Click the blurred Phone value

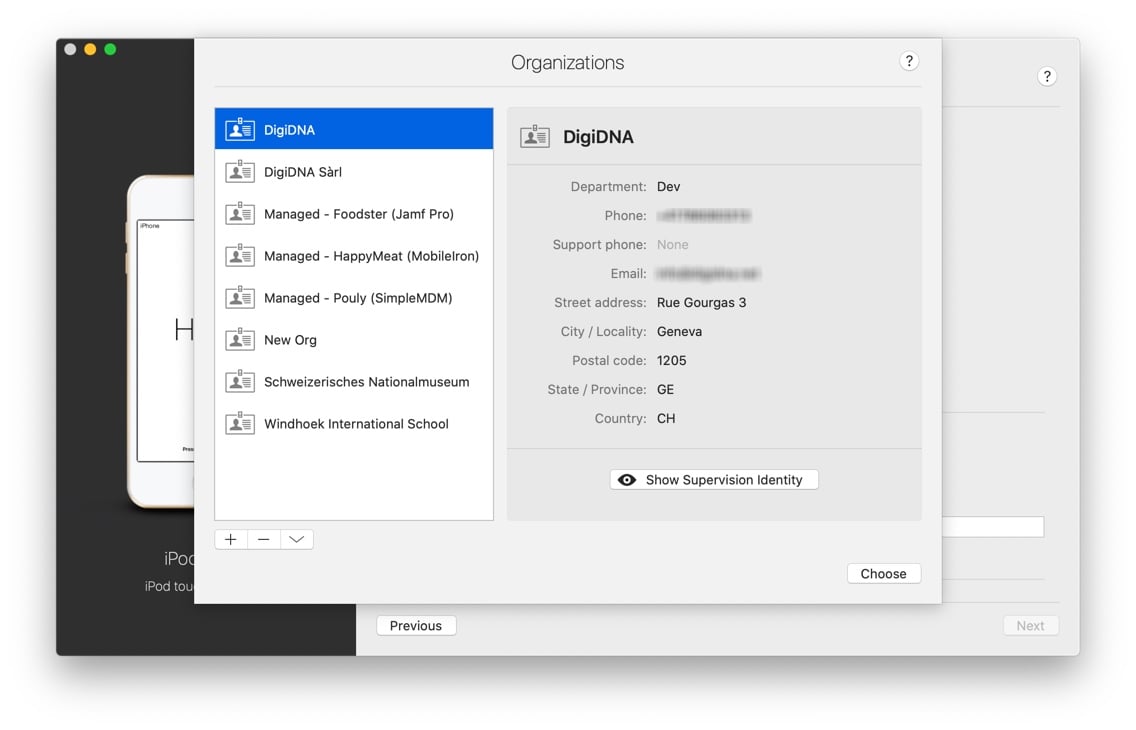[x=703, y=216]
